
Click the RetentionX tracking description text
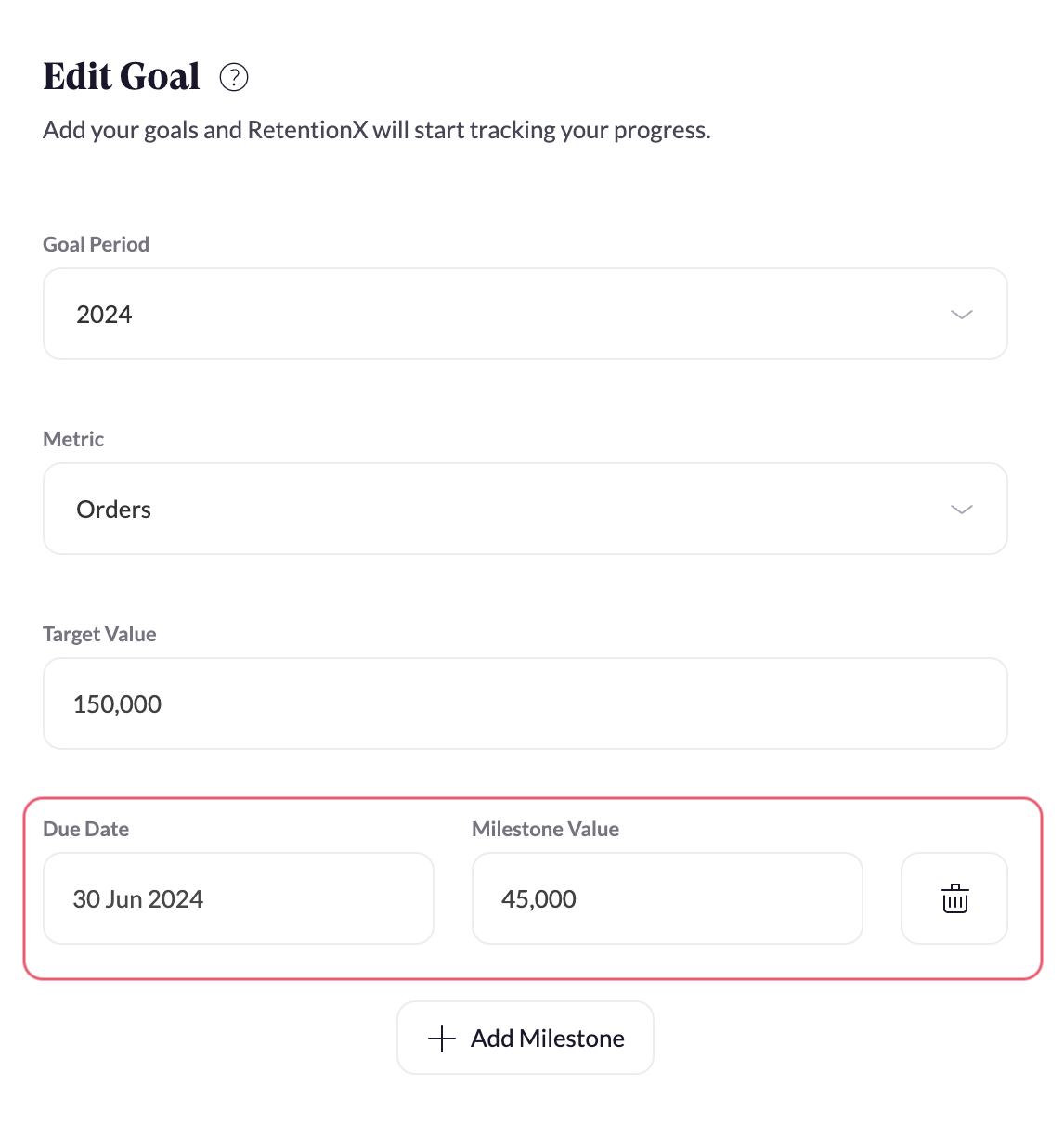click(x=376, y=130)
